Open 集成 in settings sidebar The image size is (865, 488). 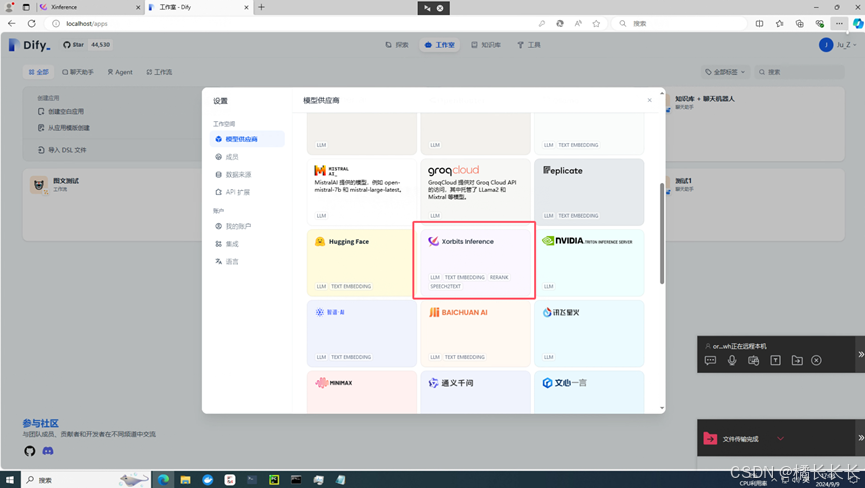[x=247, y=244]
